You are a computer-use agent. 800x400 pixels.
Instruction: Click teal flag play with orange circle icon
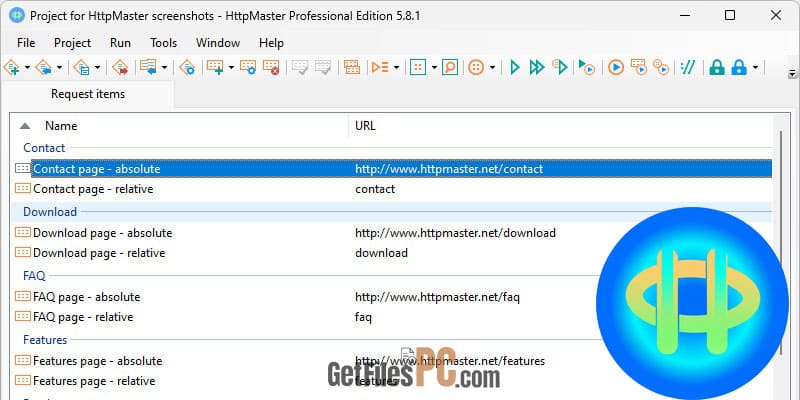tap(587, 67)
